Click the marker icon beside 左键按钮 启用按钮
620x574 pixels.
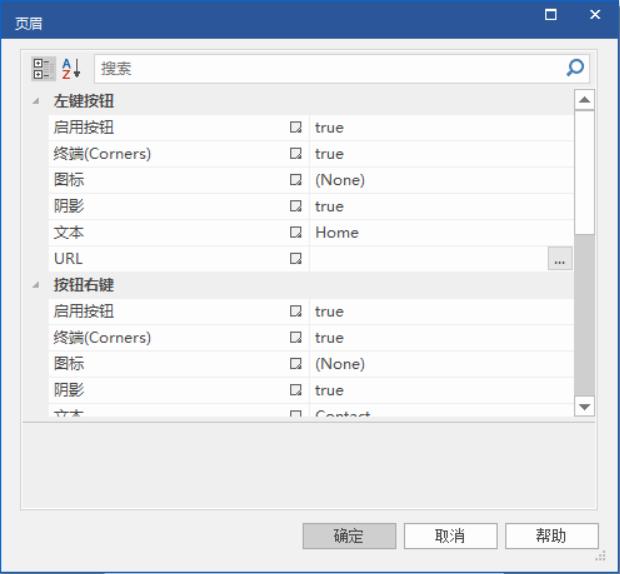[295, 128]
